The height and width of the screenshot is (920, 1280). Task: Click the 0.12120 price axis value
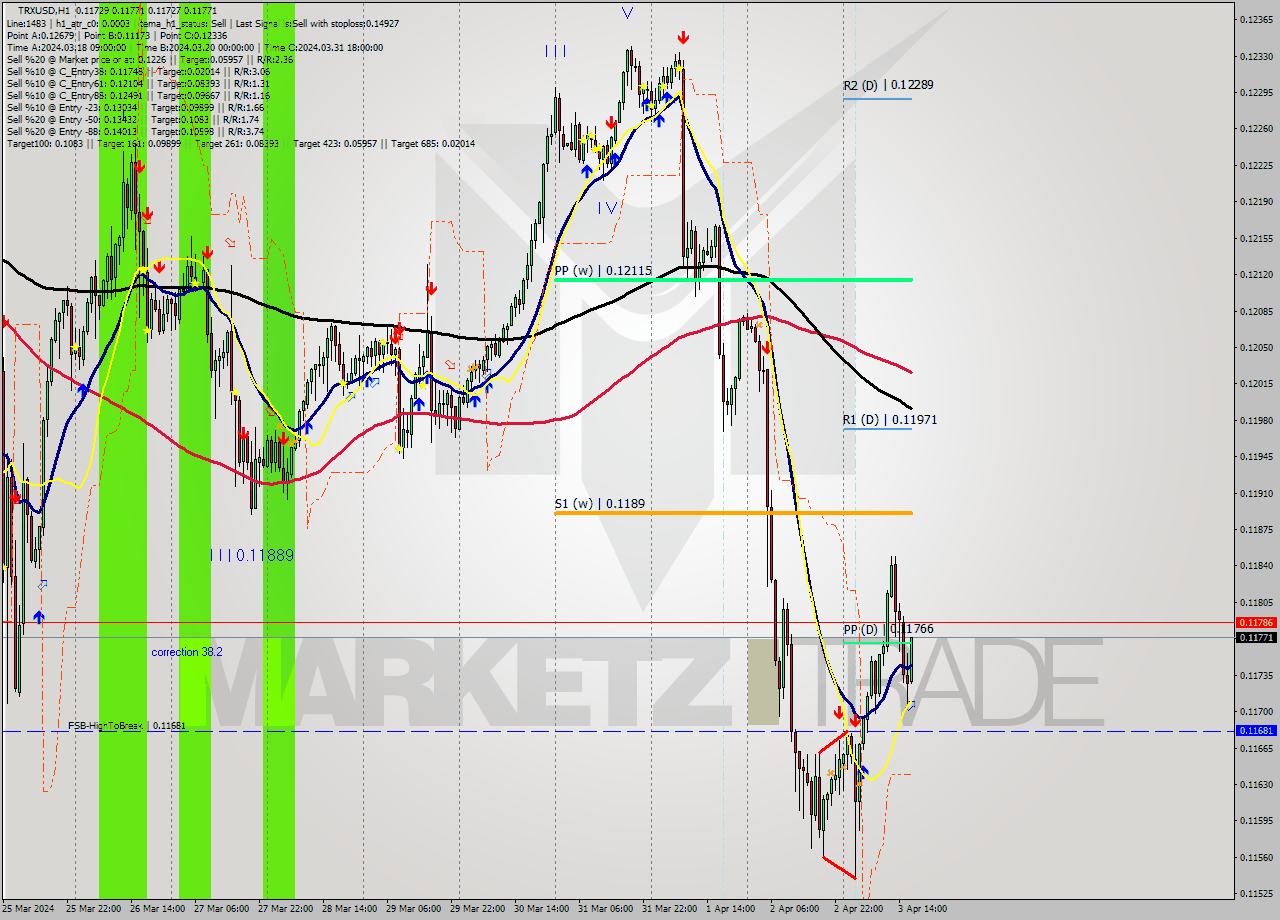pos(1256,274)
